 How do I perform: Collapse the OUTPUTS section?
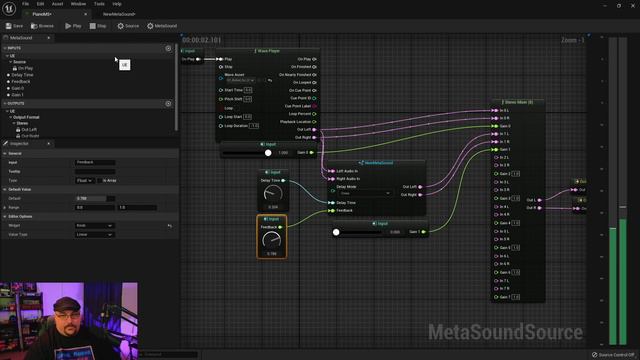5,104
